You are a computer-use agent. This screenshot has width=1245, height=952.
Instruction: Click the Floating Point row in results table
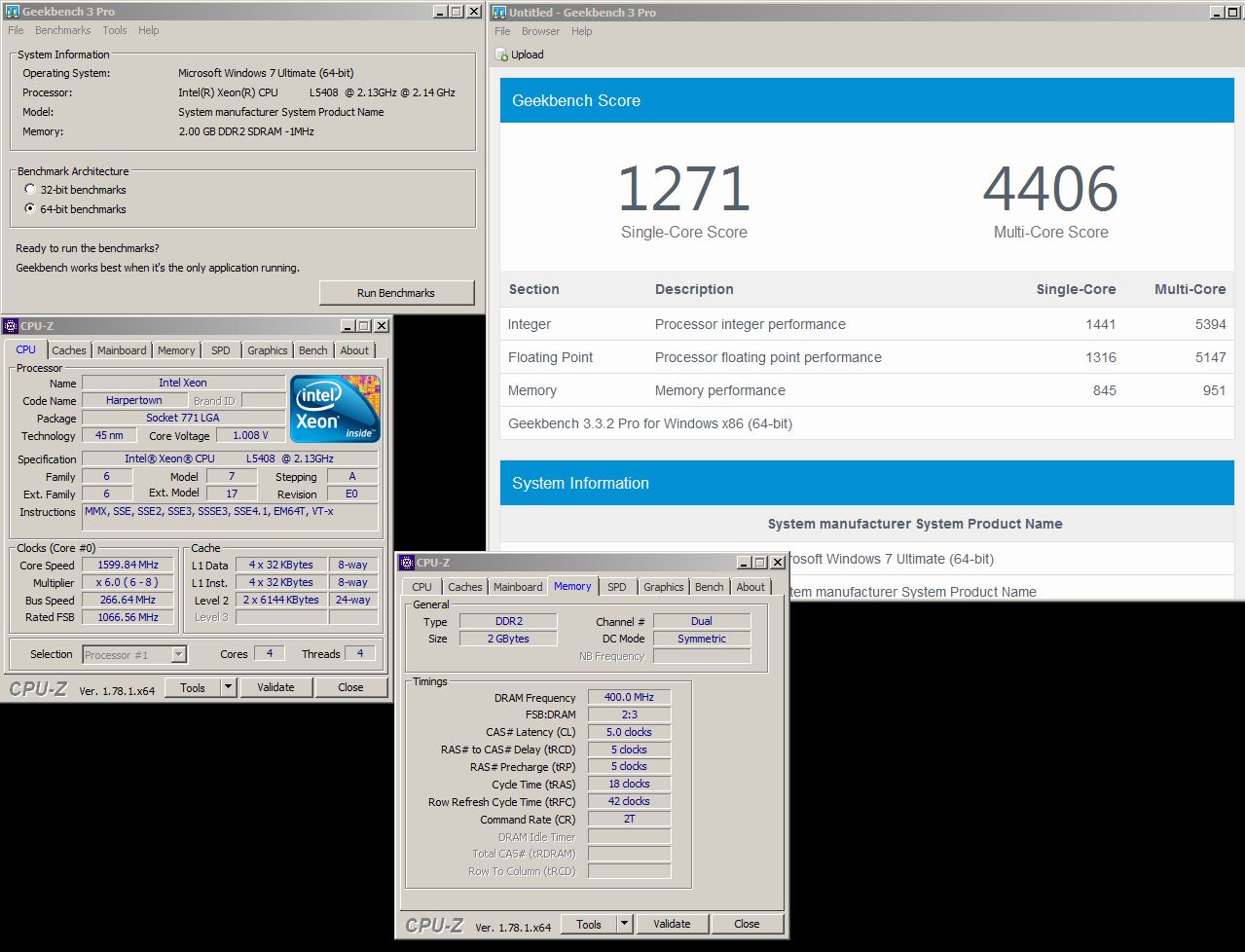coord(866,357)
